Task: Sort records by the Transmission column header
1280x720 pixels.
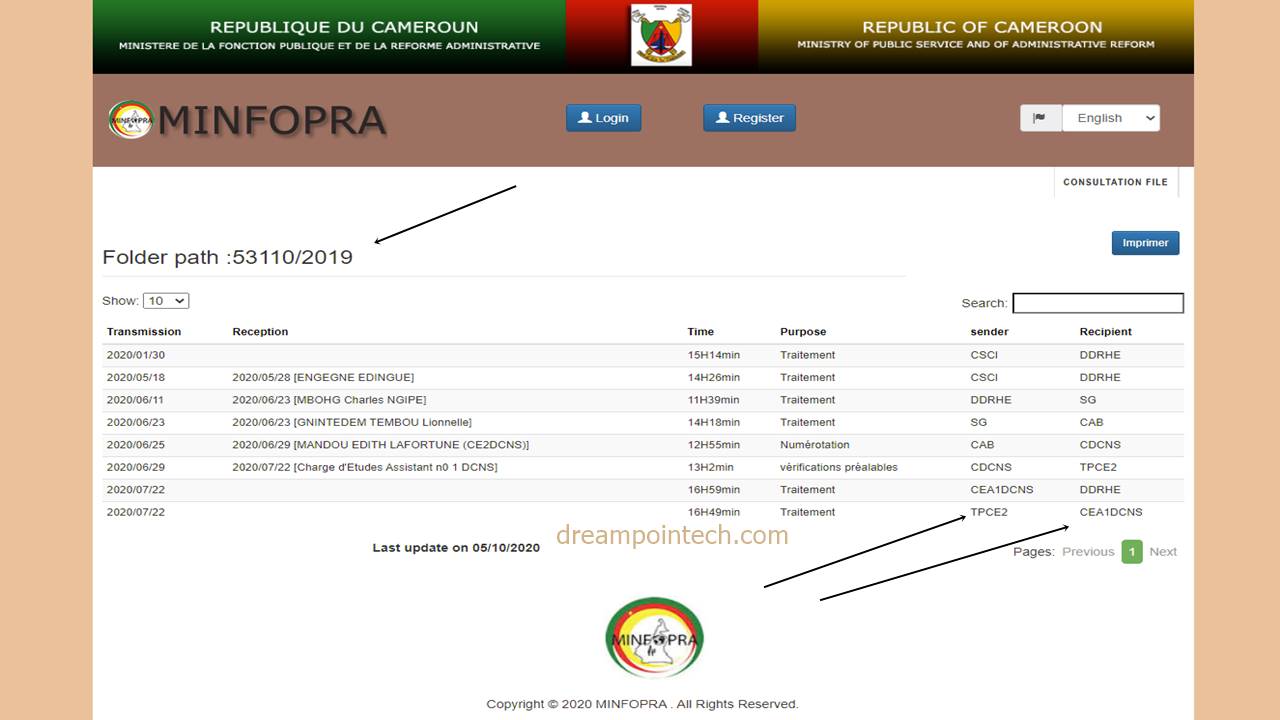Action: [x=142, y=331]
